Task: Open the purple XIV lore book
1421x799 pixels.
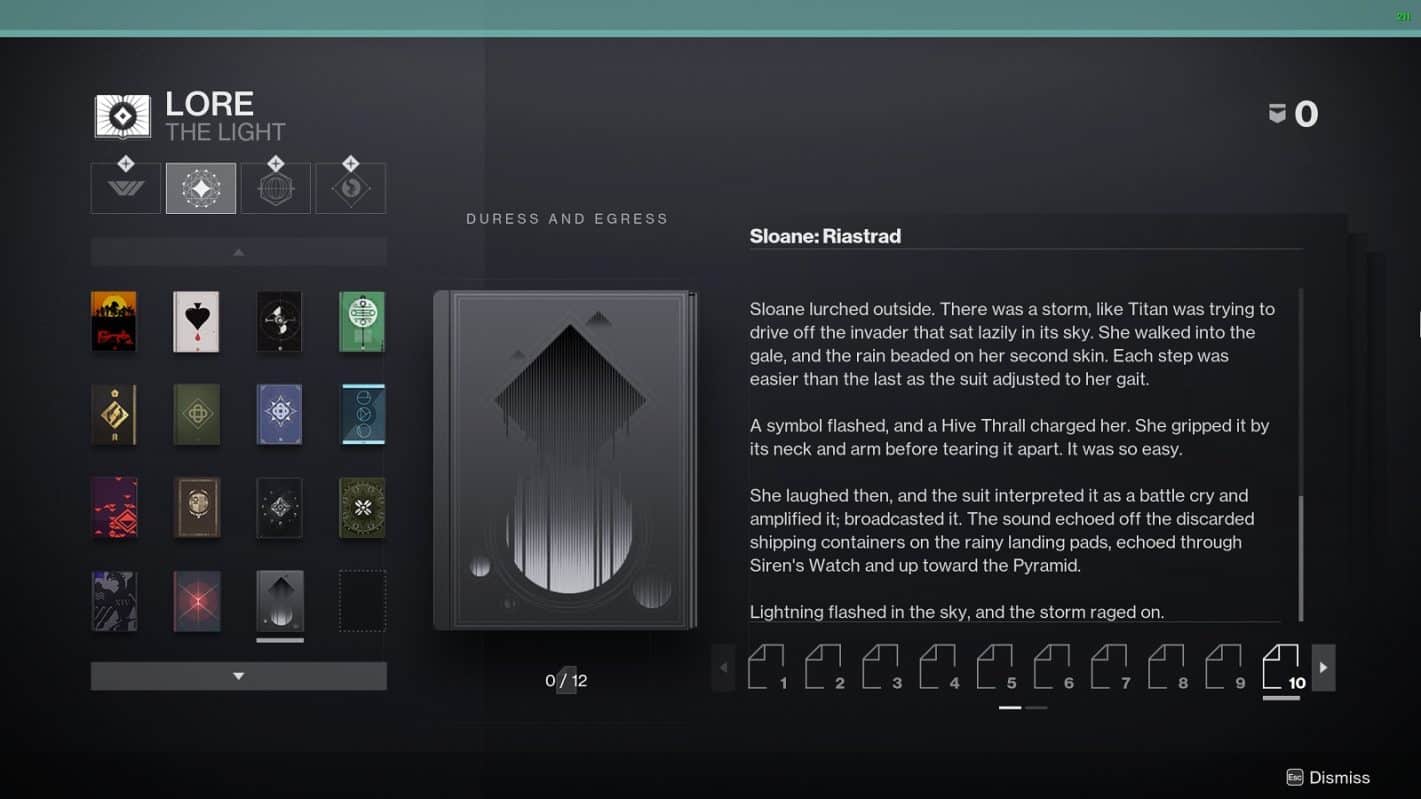Action: pos(114,601)
